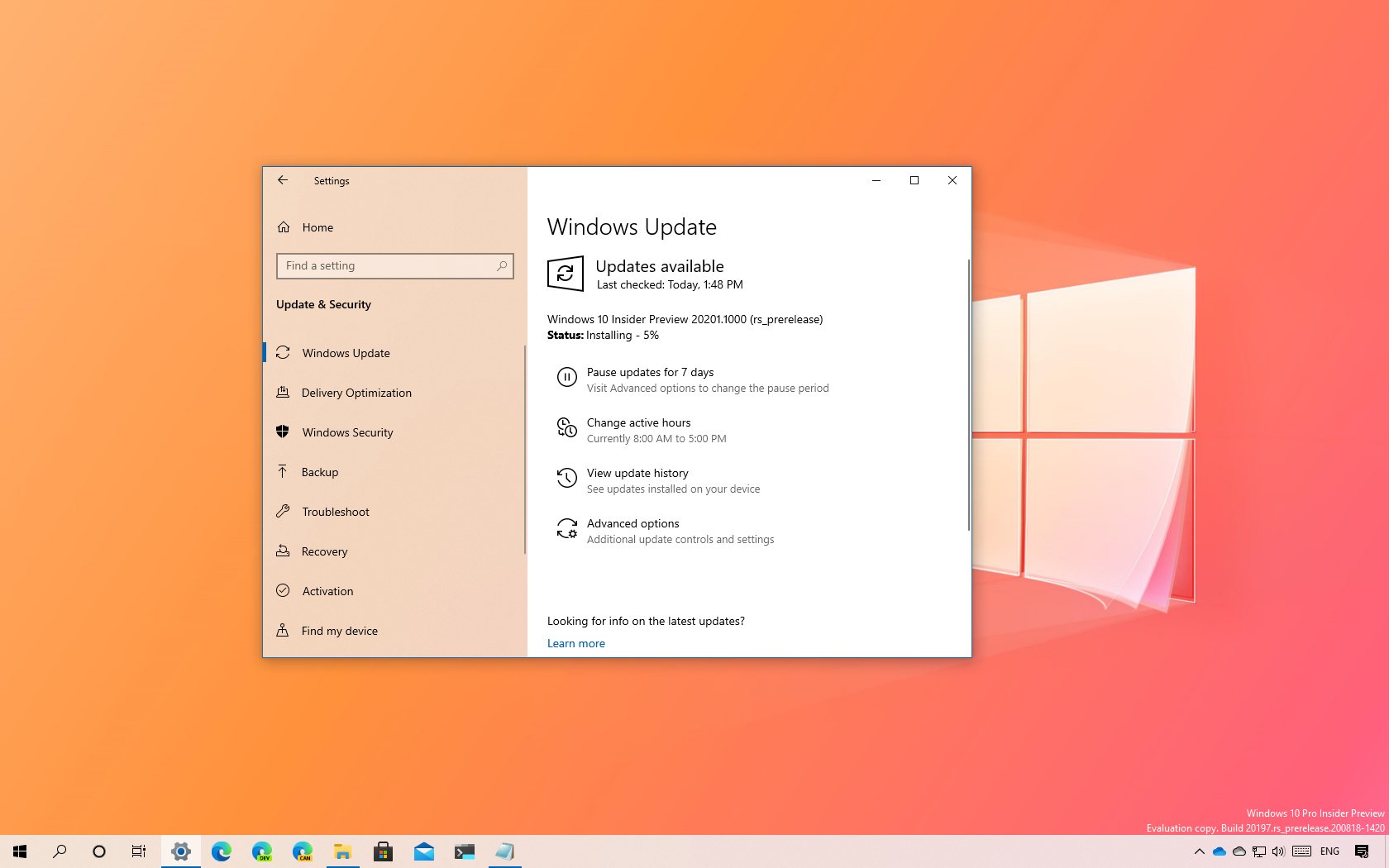Screen dimensions: 1389x868
Task: Click the Delivery Optimization sidebar icon
Action: 283,393
